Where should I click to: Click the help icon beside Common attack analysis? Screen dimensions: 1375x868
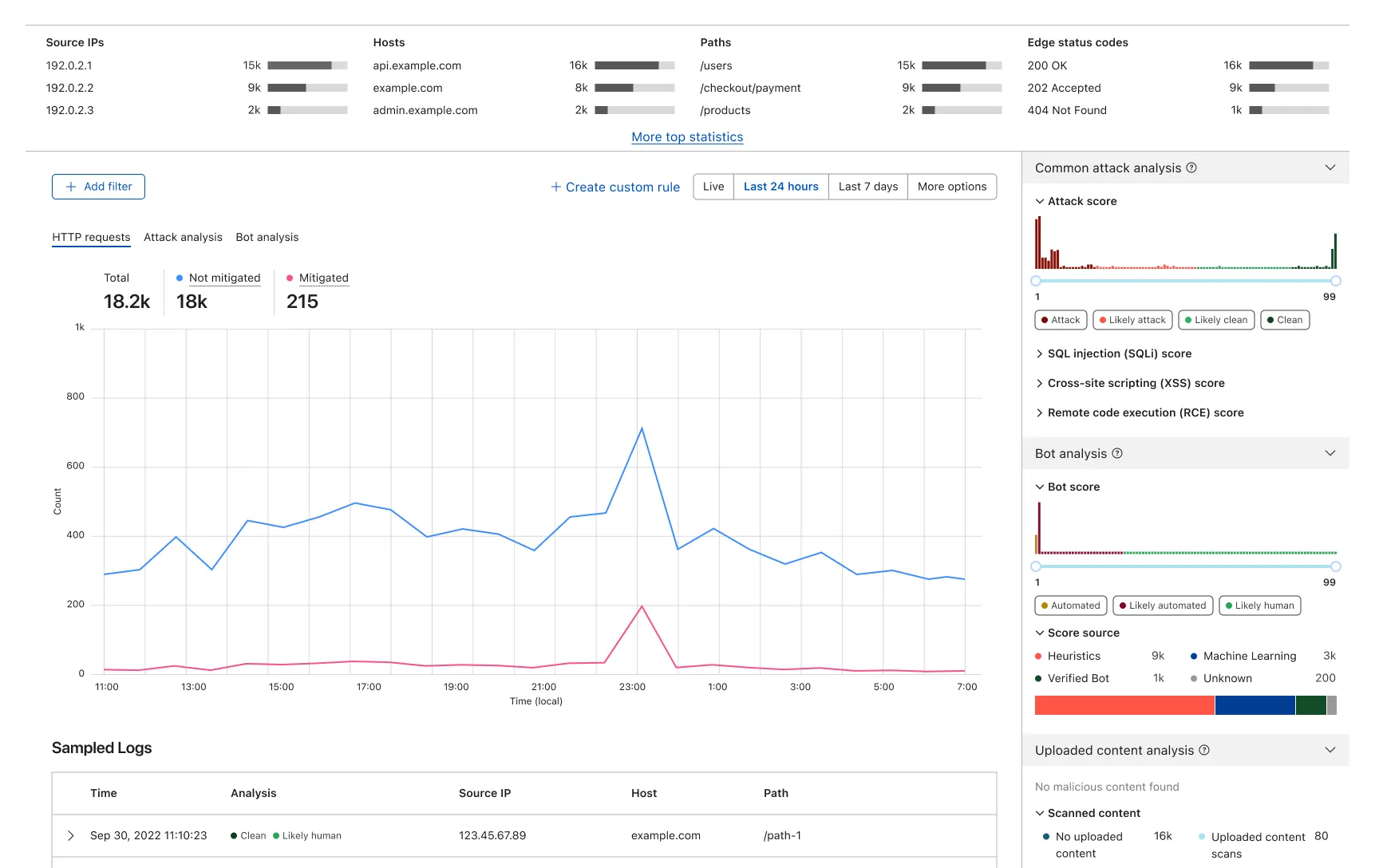click(1191, 168)
